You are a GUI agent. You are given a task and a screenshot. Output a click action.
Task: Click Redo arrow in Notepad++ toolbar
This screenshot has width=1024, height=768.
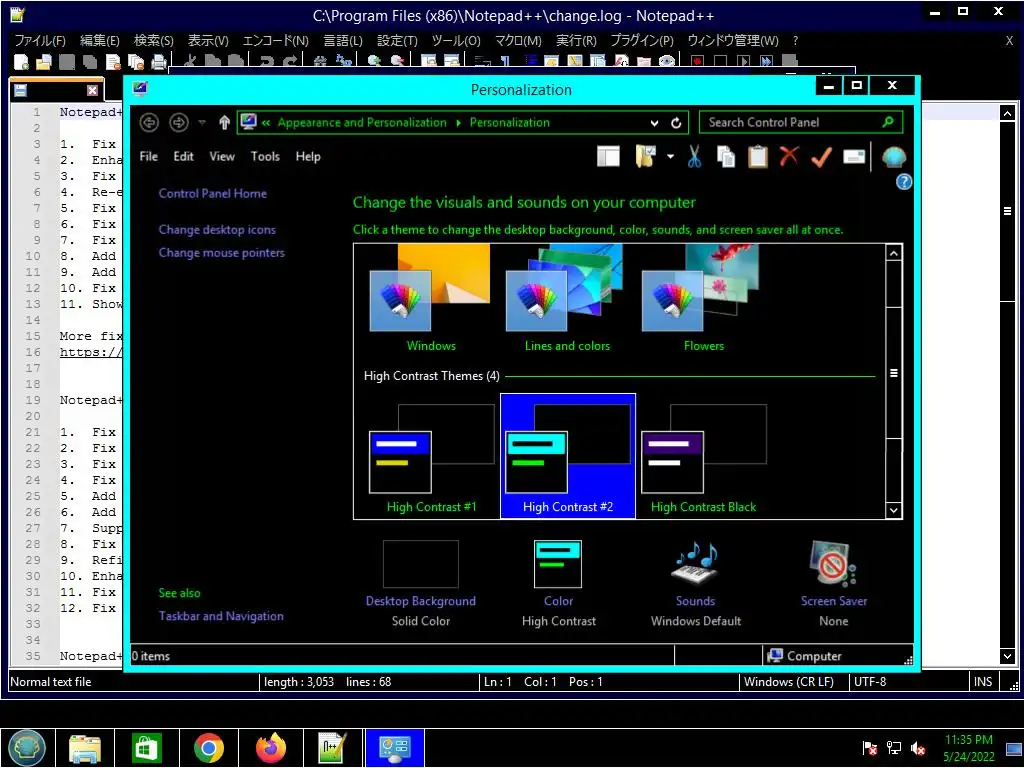click(x=289, y=61)
